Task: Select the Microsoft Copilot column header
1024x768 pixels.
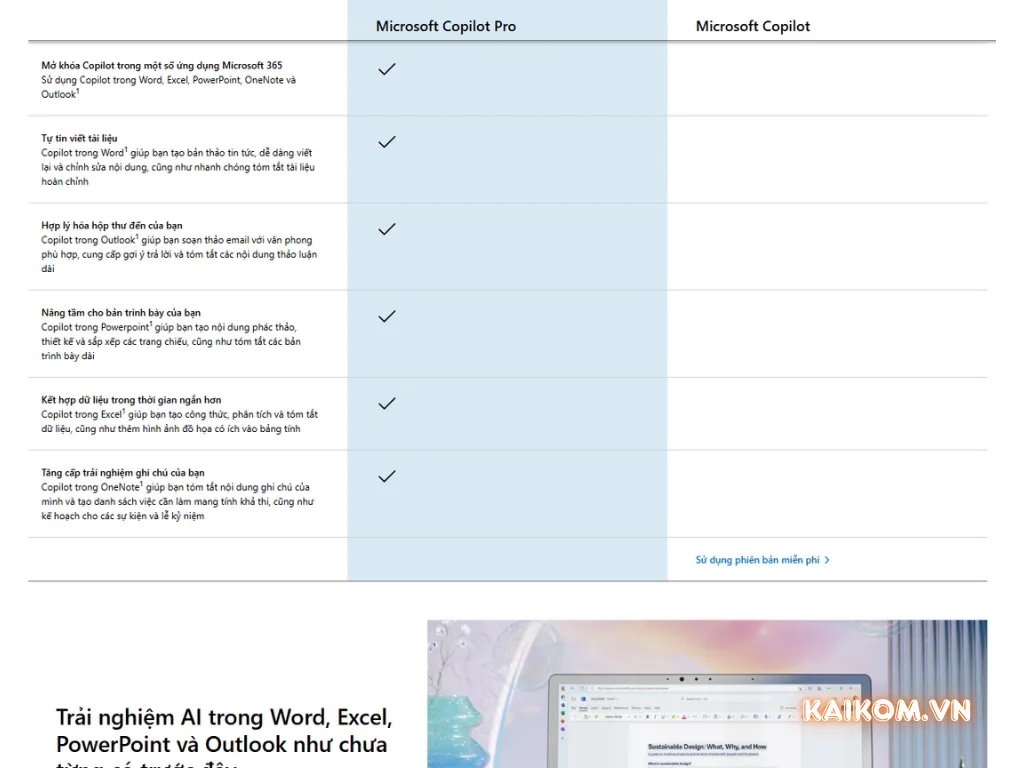Action: coord(752,26)
